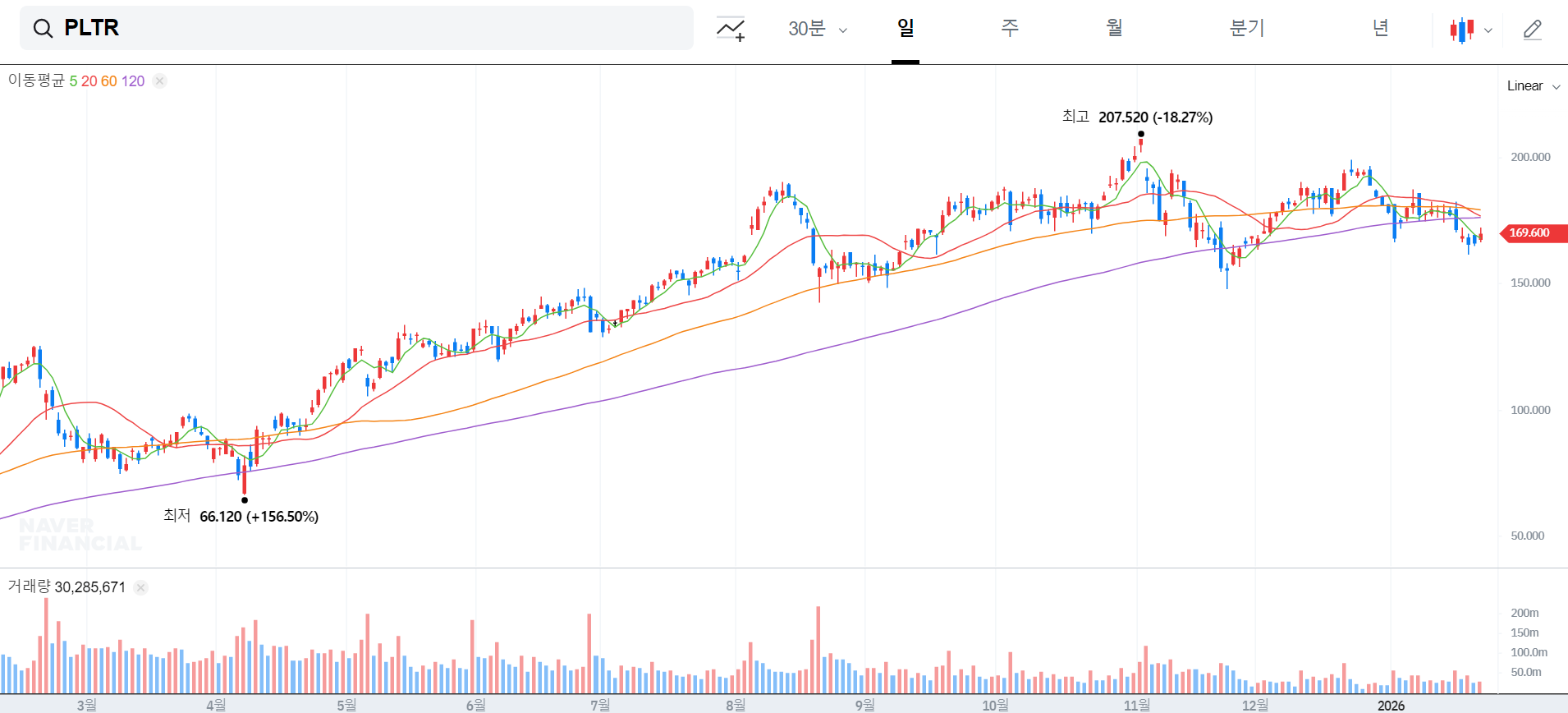Screen dimensions: 1568x713
Task: Click the 최저 66.120 low price label
Action: coord(241,516)
